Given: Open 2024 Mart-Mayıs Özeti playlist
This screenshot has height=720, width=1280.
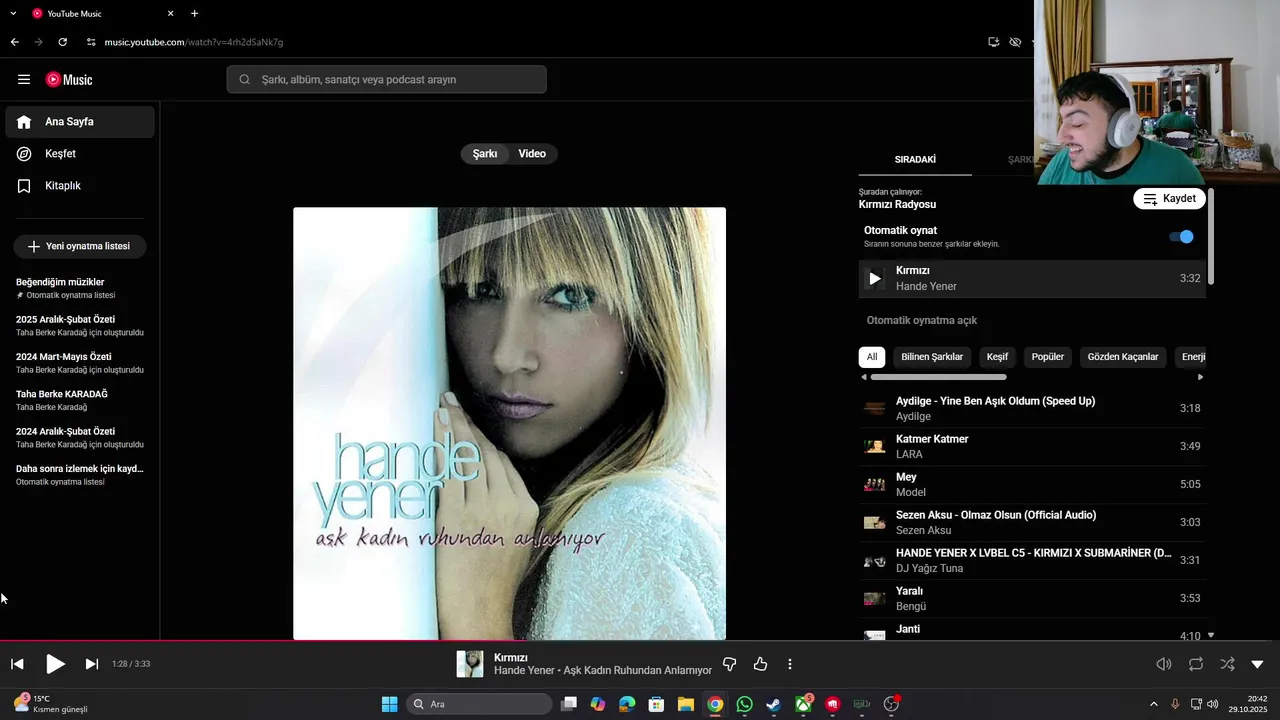Looking at the screenshot, I should click(x=80, y=362).
